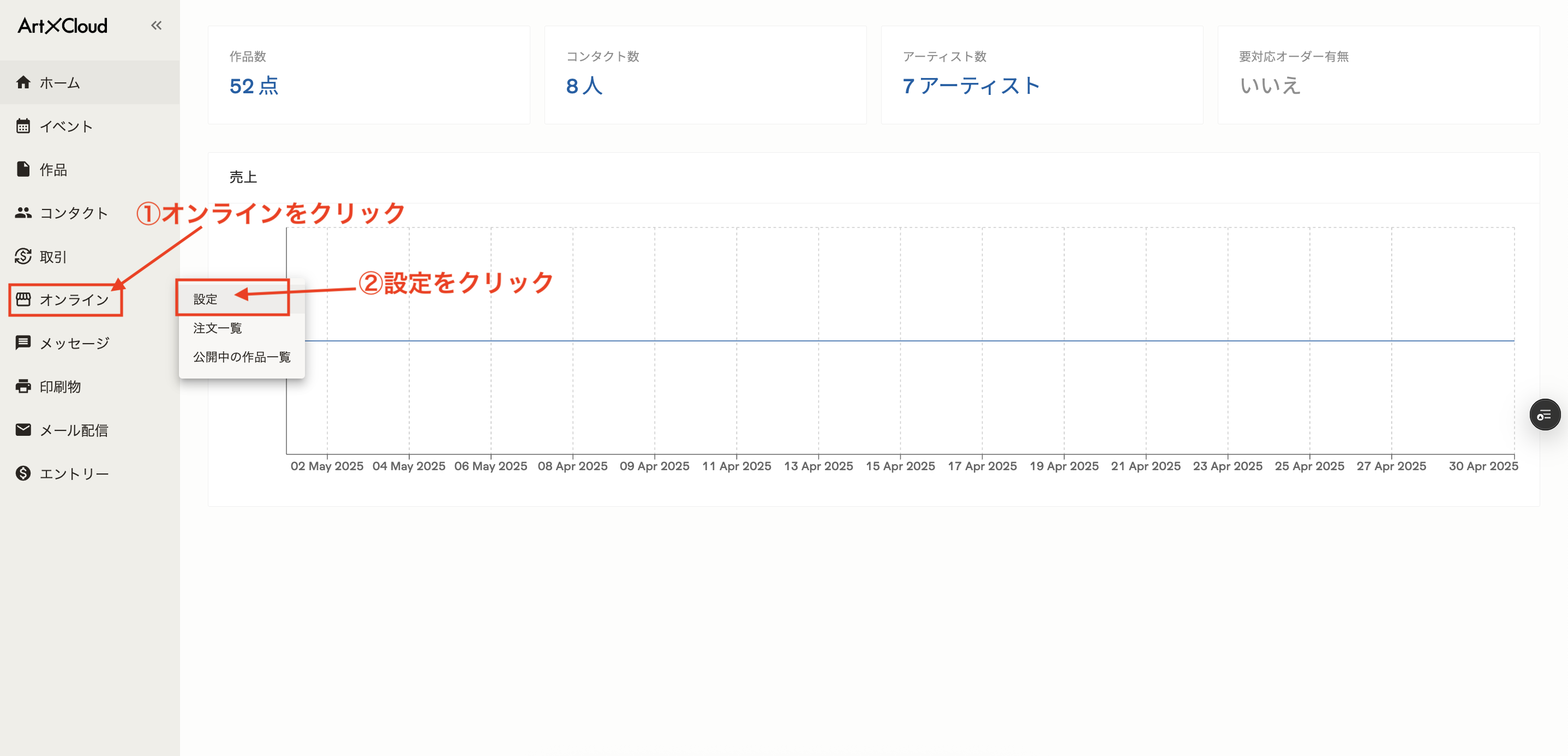Click the blue sales line in chart
Image resolution: width=1568 pixels, height=756 pixels.
tap(909, 341)
